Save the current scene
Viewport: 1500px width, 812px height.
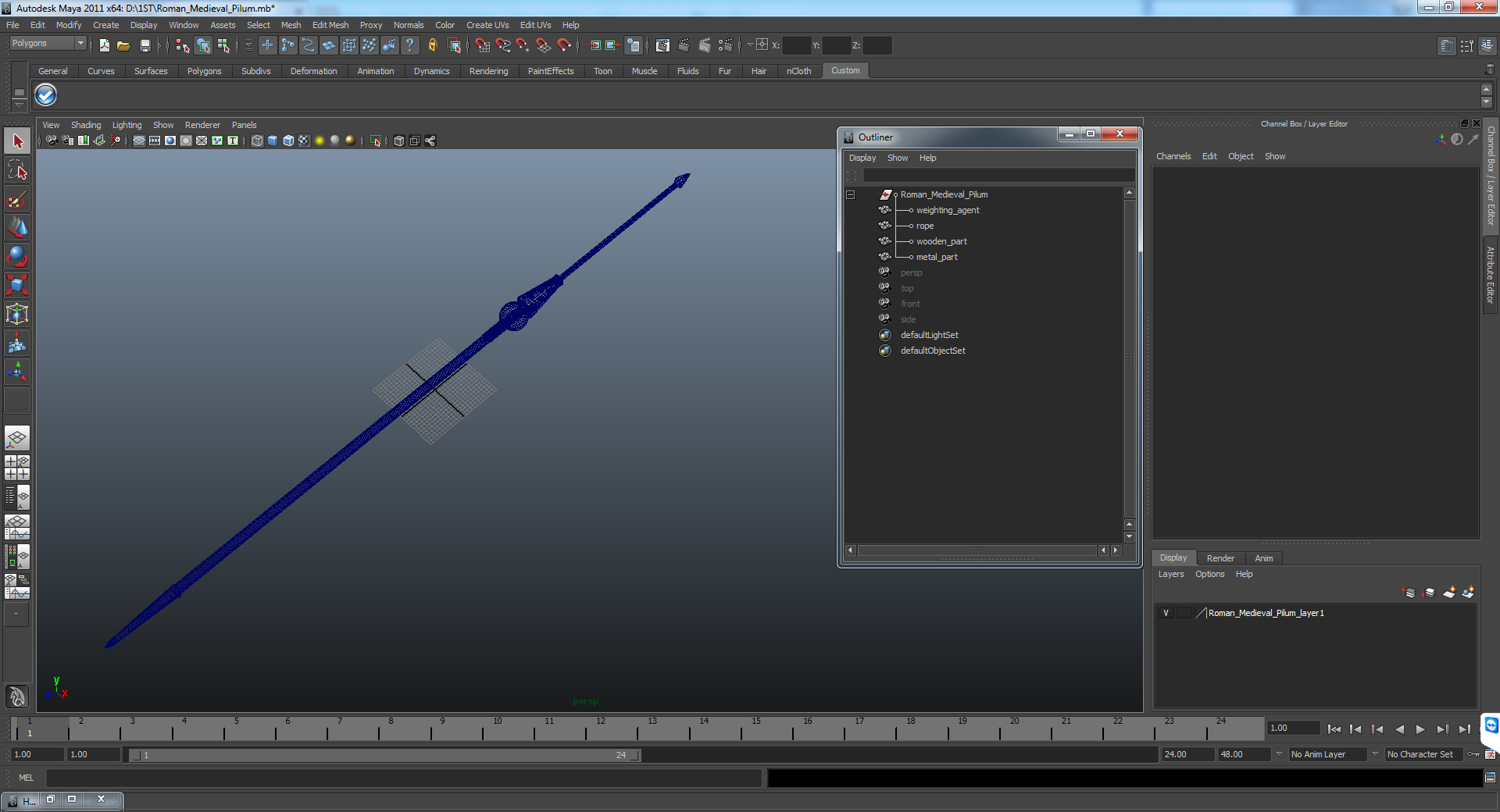click(145, 45)
